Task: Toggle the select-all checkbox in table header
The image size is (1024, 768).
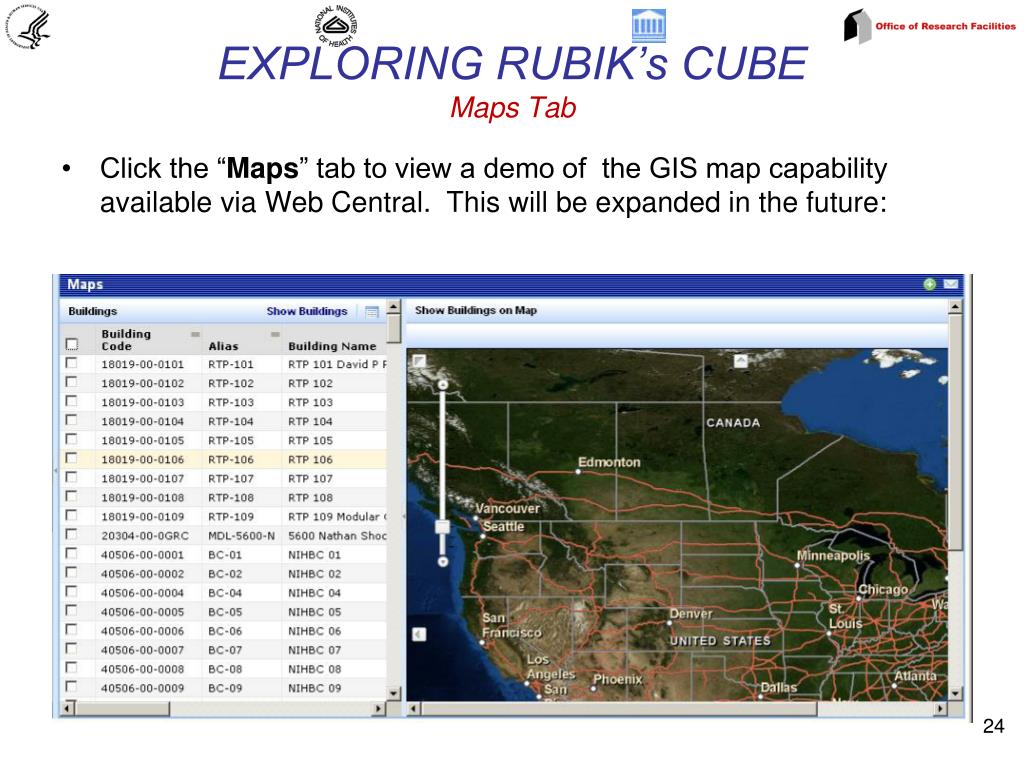Action: click(x=71, y=344)
